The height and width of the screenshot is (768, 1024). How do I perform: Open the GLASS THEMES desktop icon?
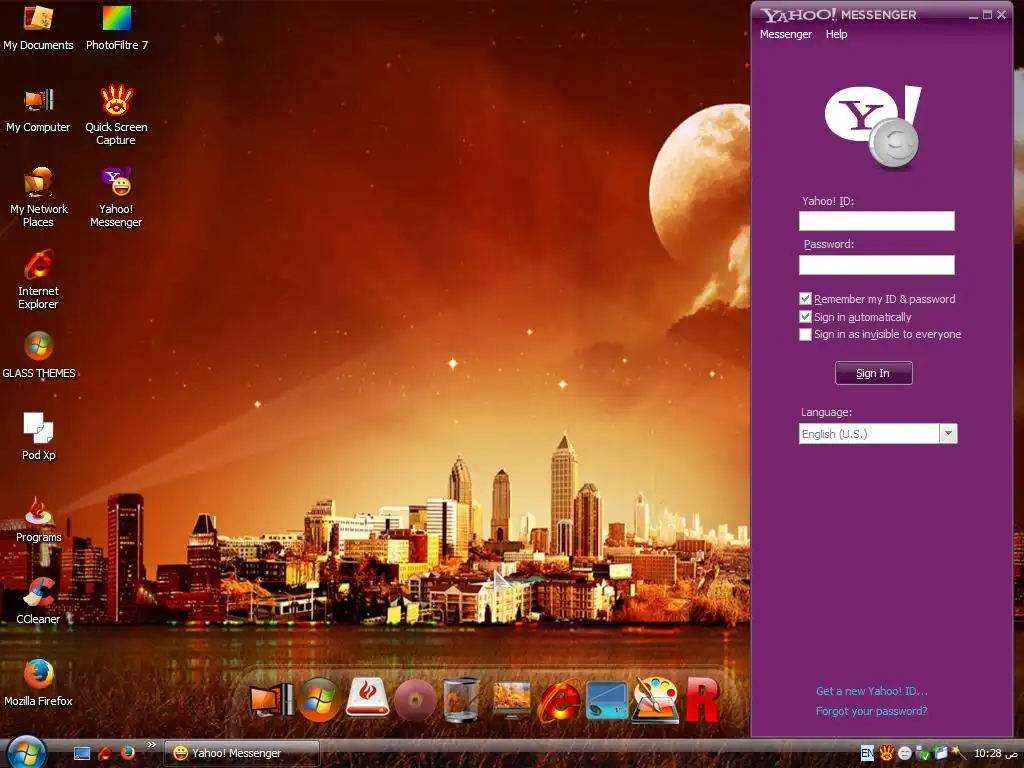39,355
